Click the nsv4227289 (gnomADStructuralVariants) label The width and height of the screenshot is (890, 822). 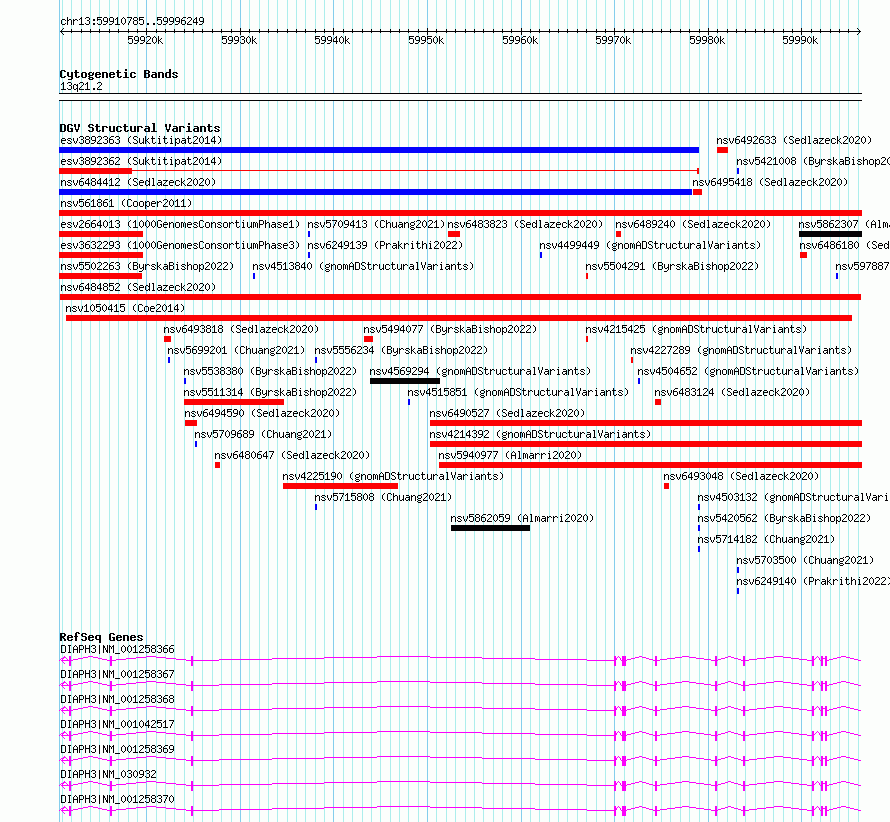point(741,350)
